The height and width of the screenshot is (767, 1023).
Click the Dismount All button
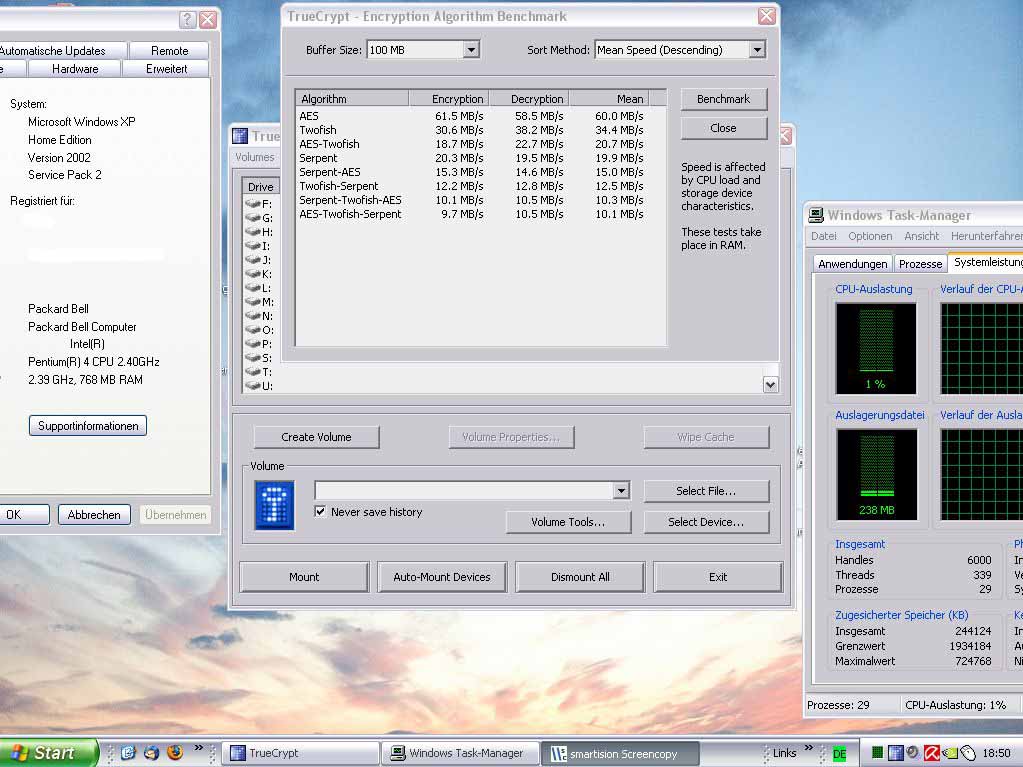[x=580, y=577]
